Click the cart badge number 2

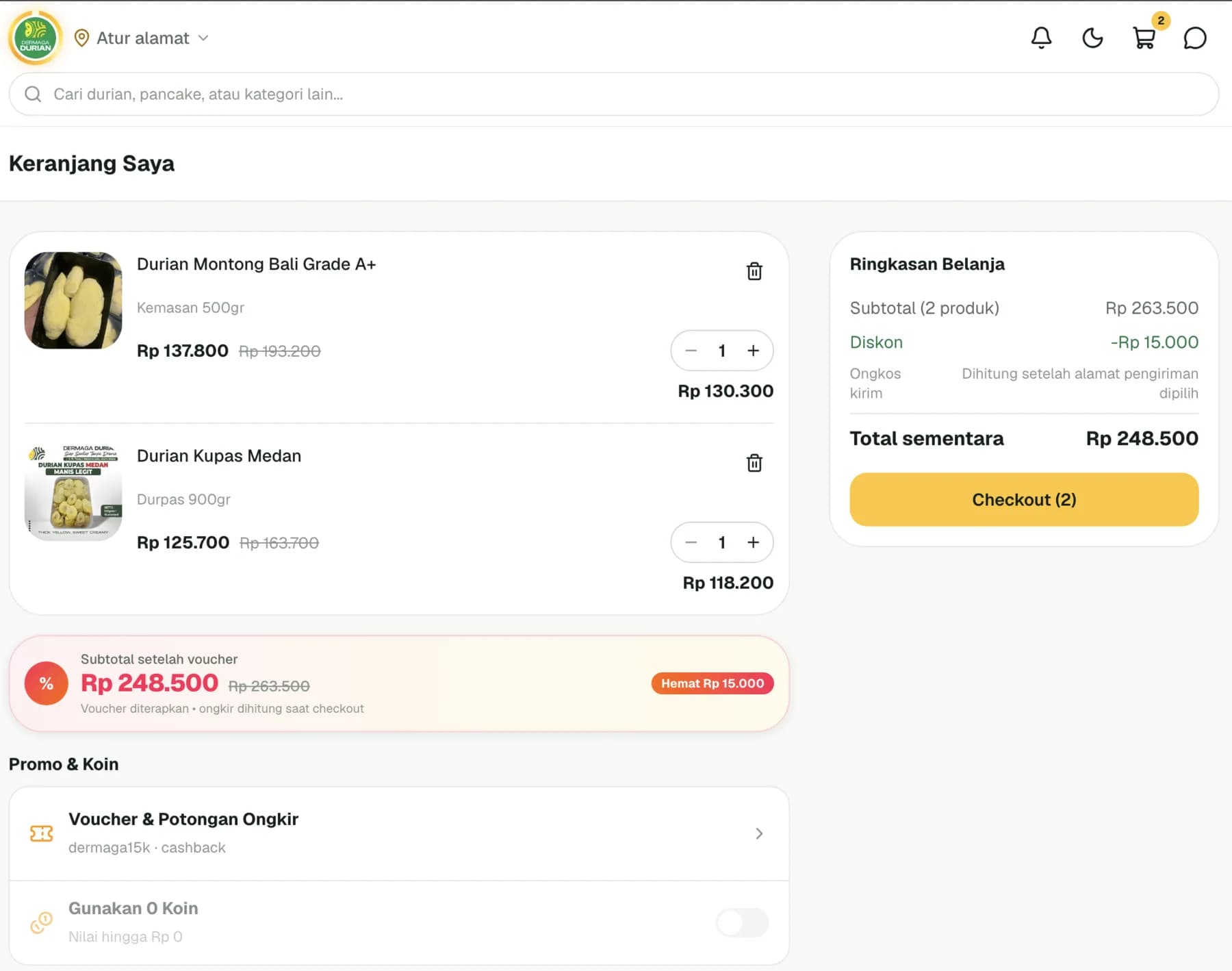pos(1161,21)
